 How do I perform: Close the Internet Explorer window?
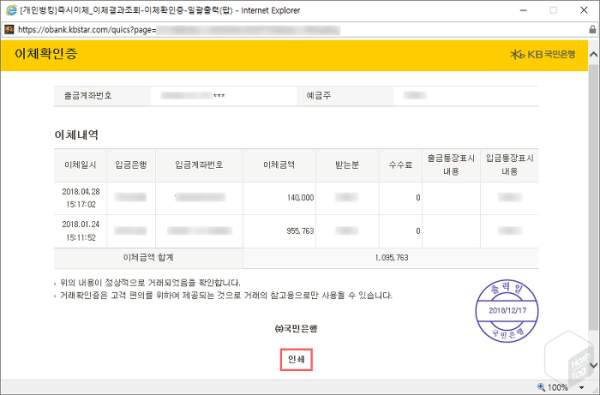coord(584,10)
